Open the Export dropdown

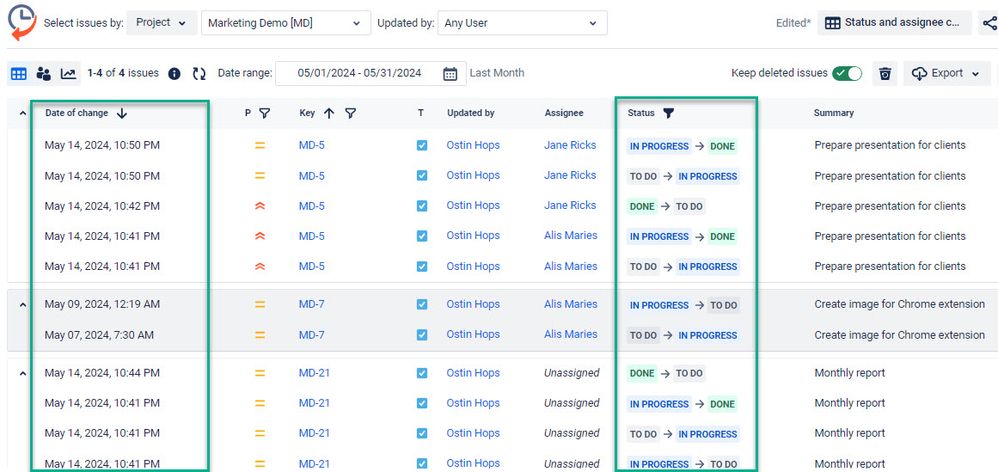[946, 74]
